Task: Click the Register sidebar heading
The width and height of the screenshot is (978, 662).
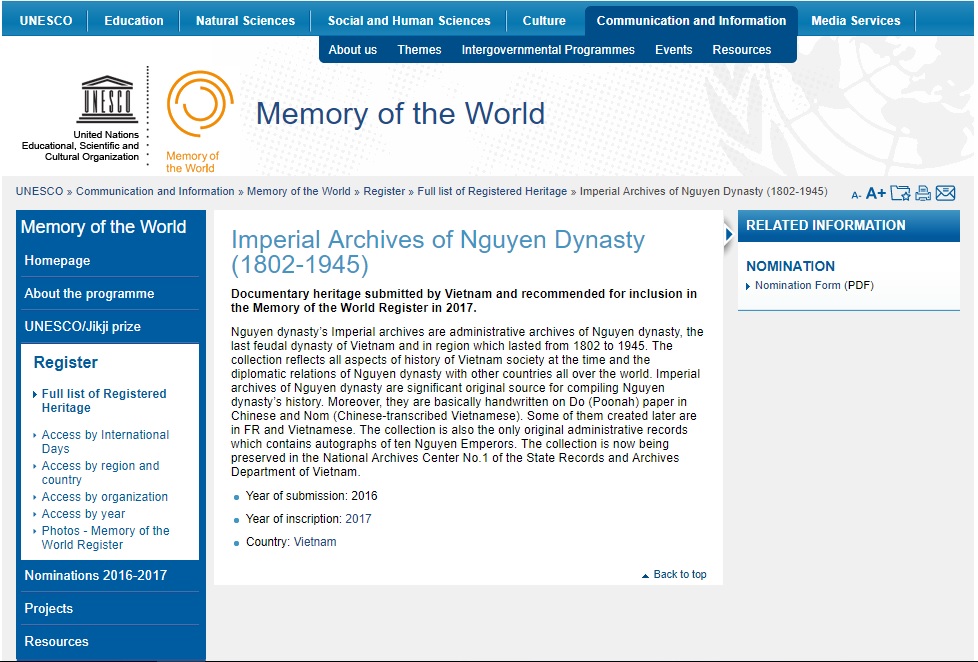Action: tap(65, 363)
